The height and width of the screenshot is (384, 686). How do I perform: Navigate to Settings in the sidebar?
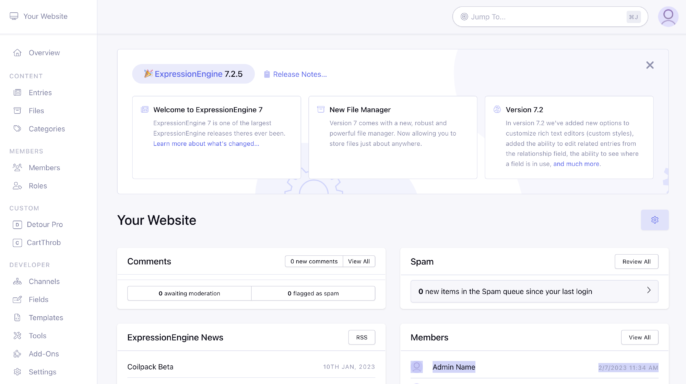42,372
